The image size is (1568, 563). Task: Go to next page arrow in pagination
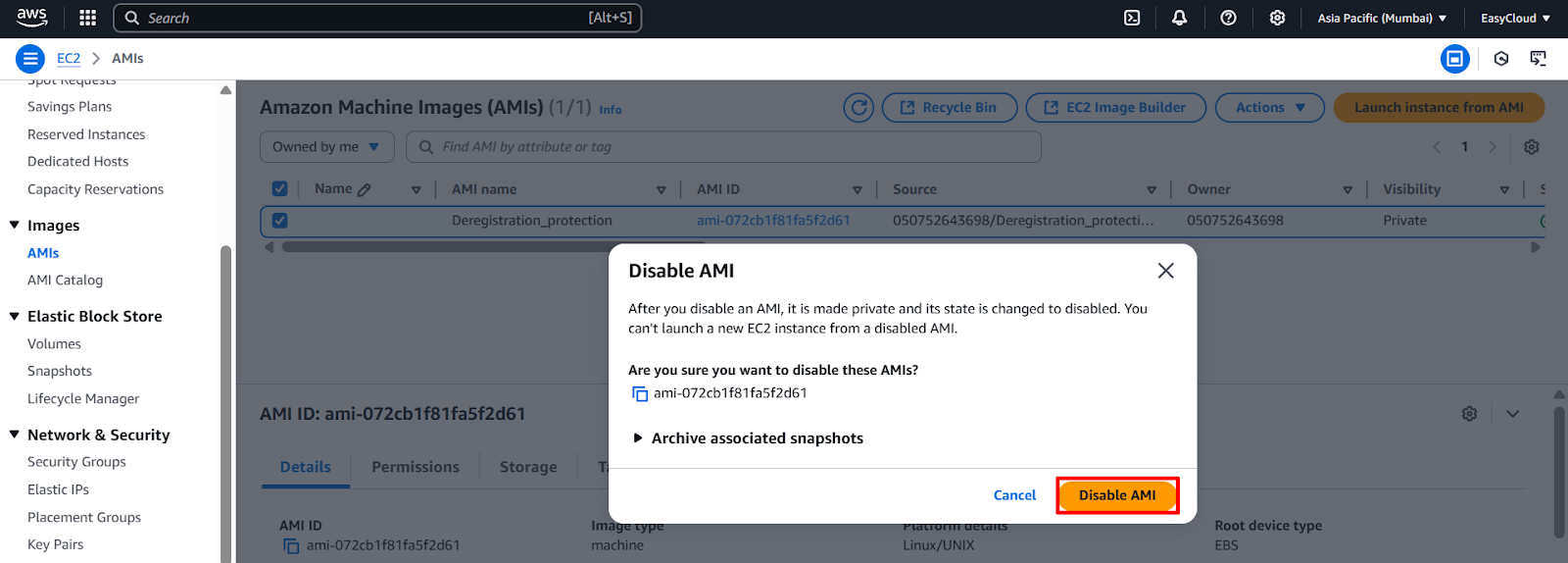tap(1493, 147)
